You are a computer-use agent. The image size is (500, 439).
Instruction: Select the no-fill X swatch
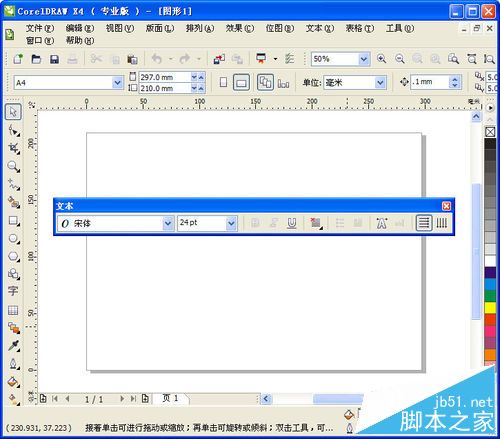click(490, 132)
